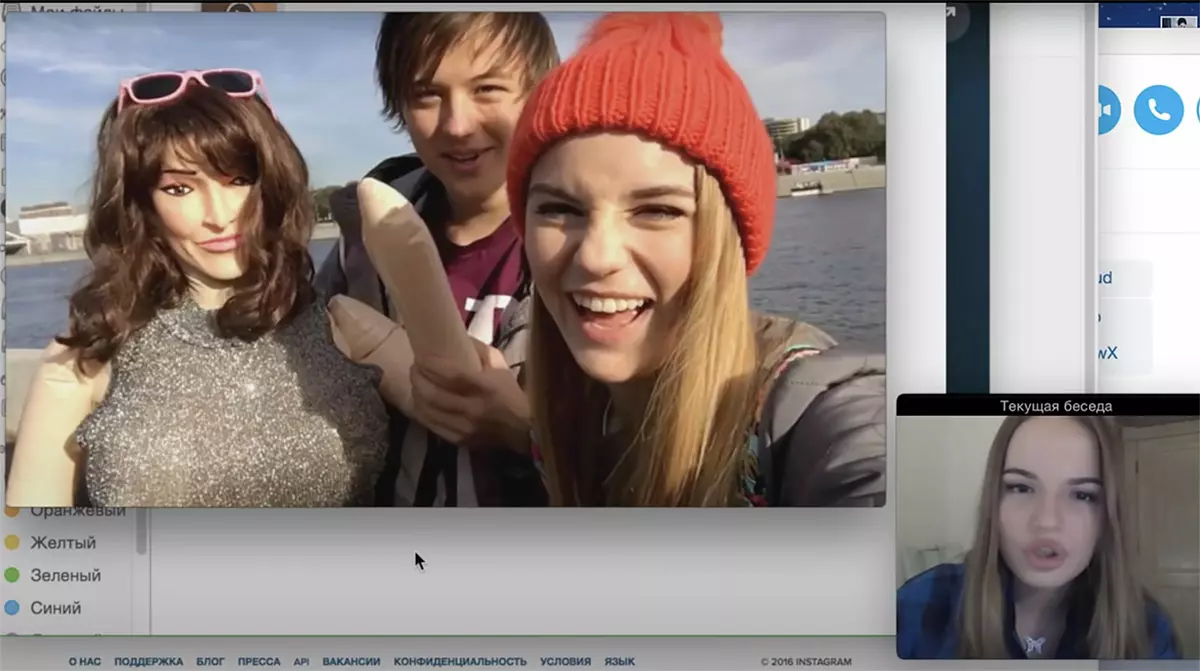This screenshot has width=1200, height=671.
Task: Open the ЯЗЫК language selector link
Action: [619, 661]
